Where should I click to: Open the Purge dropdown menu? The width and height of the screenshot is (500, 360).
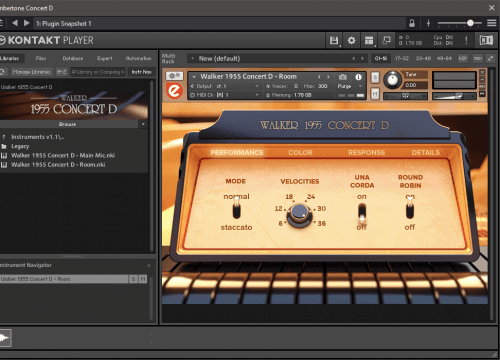[350, 86]
